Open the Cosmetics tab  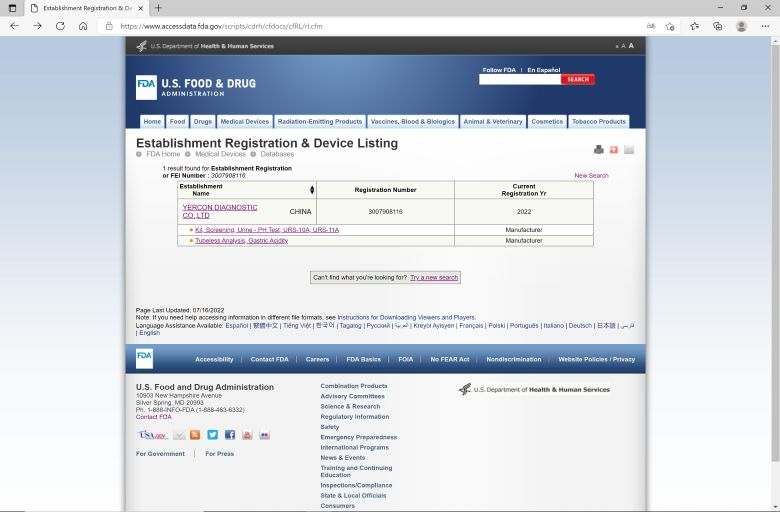547,121
